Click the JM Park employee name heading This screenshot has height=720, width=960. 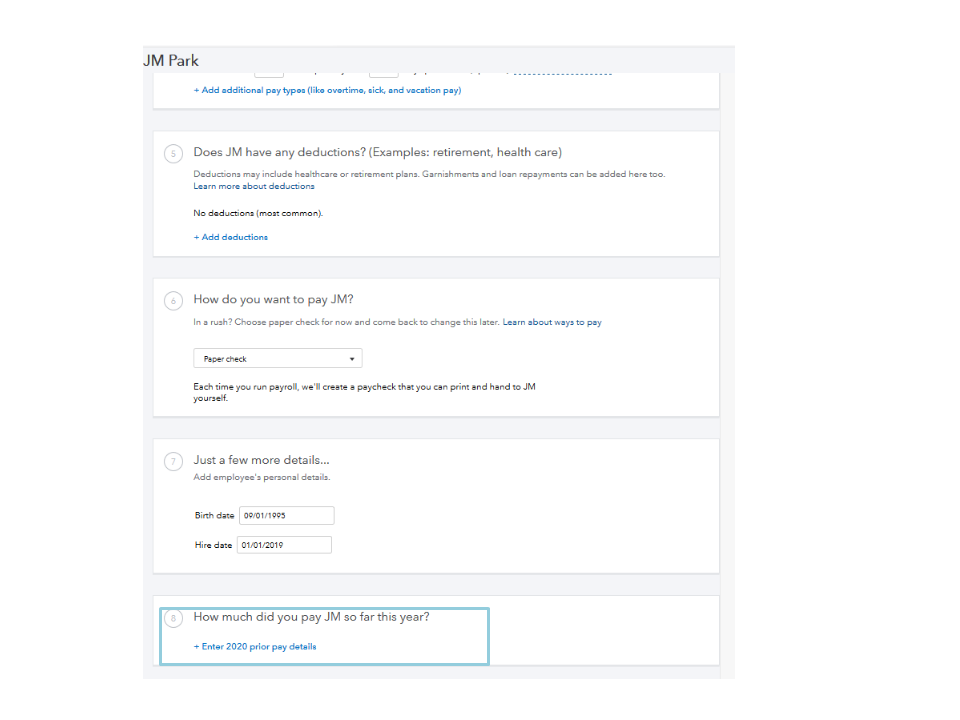(x=171, y=61)
